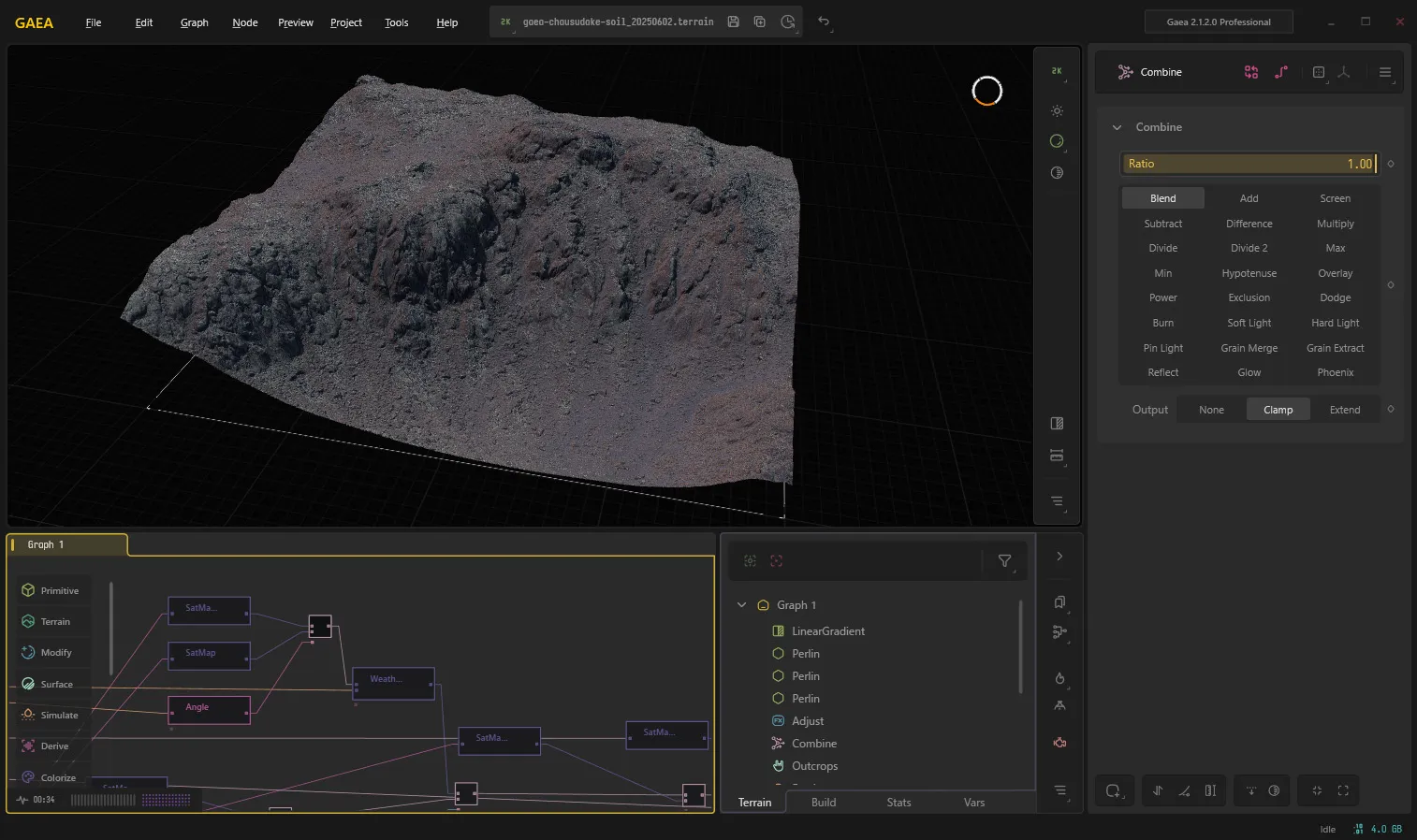Choose the Multiply blend mode
Image resolution: width=1417 pixels, height=840 pixels.
(1335, 224)
